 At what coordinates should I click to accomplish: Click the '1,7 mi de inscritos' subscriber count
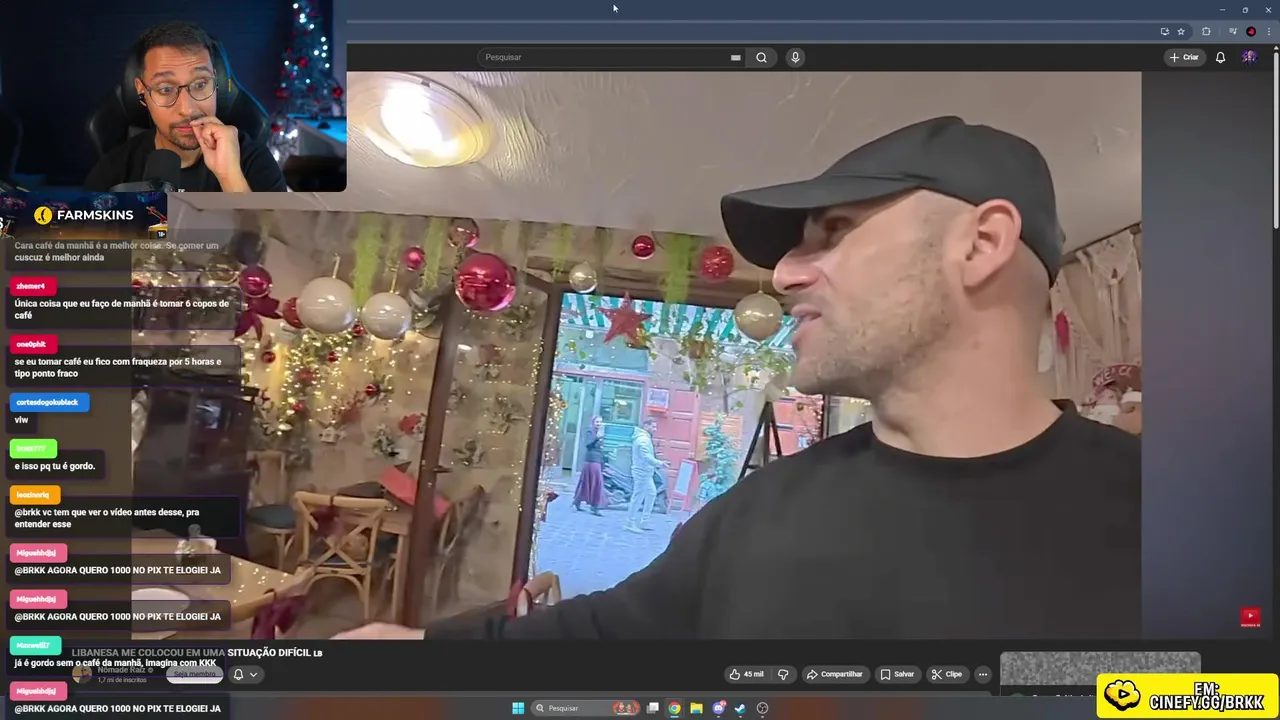coord(122,680)
